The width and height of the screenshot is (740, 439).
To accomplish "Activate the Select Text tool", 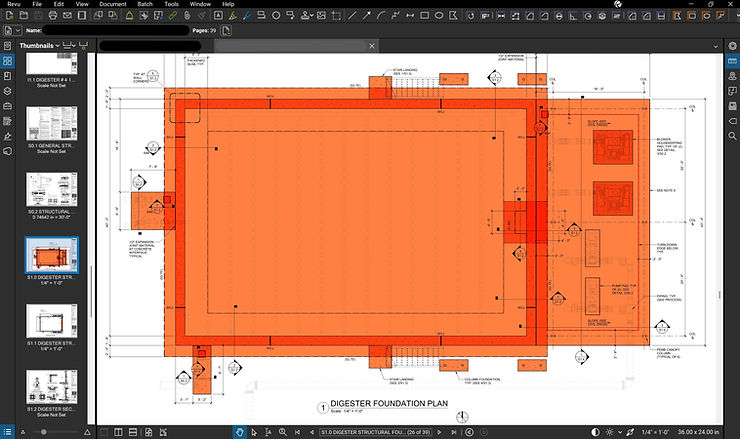I will point(268,432).
